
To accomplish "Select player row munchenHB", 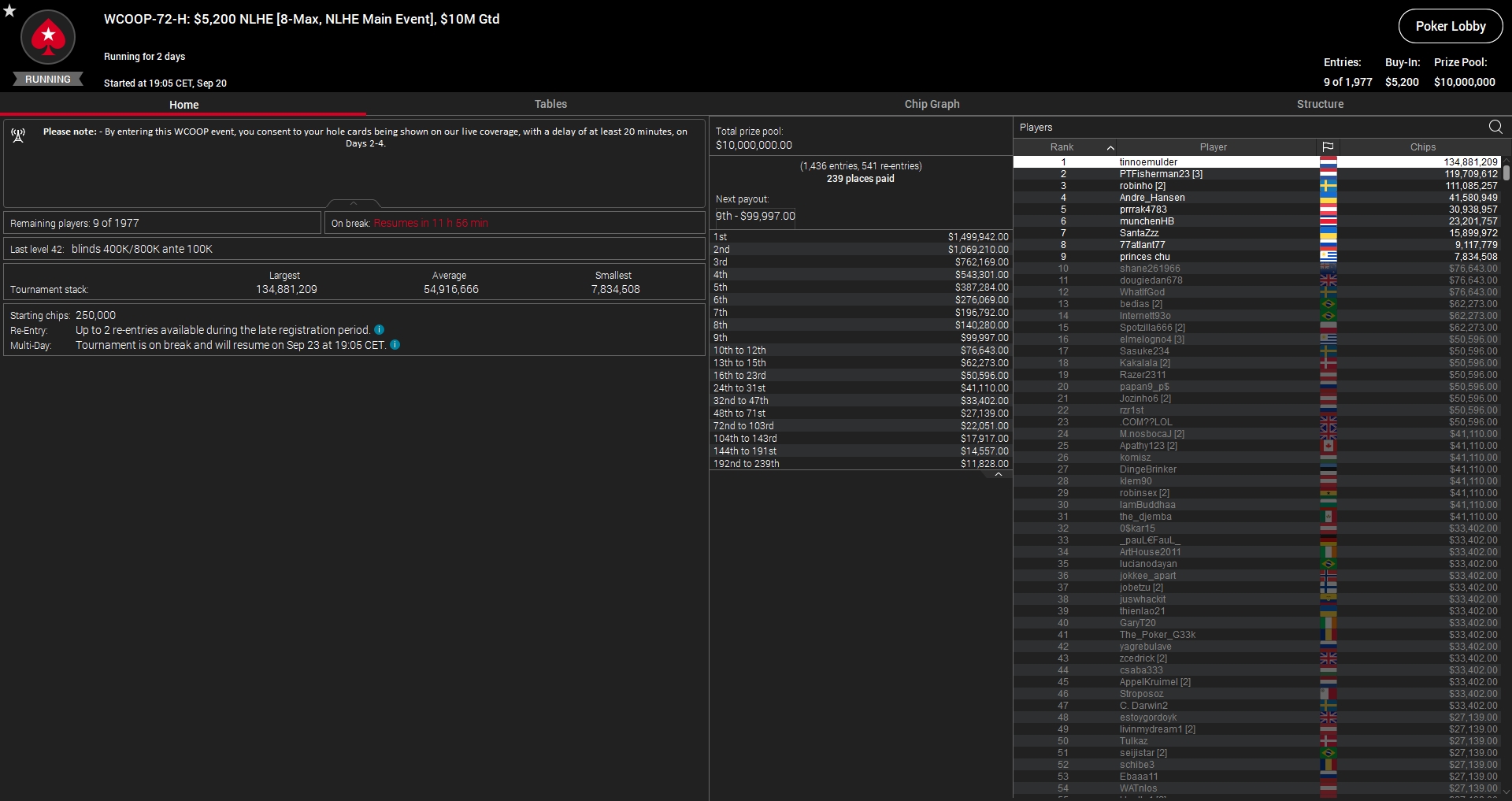I will click(x=1257, y=221).
